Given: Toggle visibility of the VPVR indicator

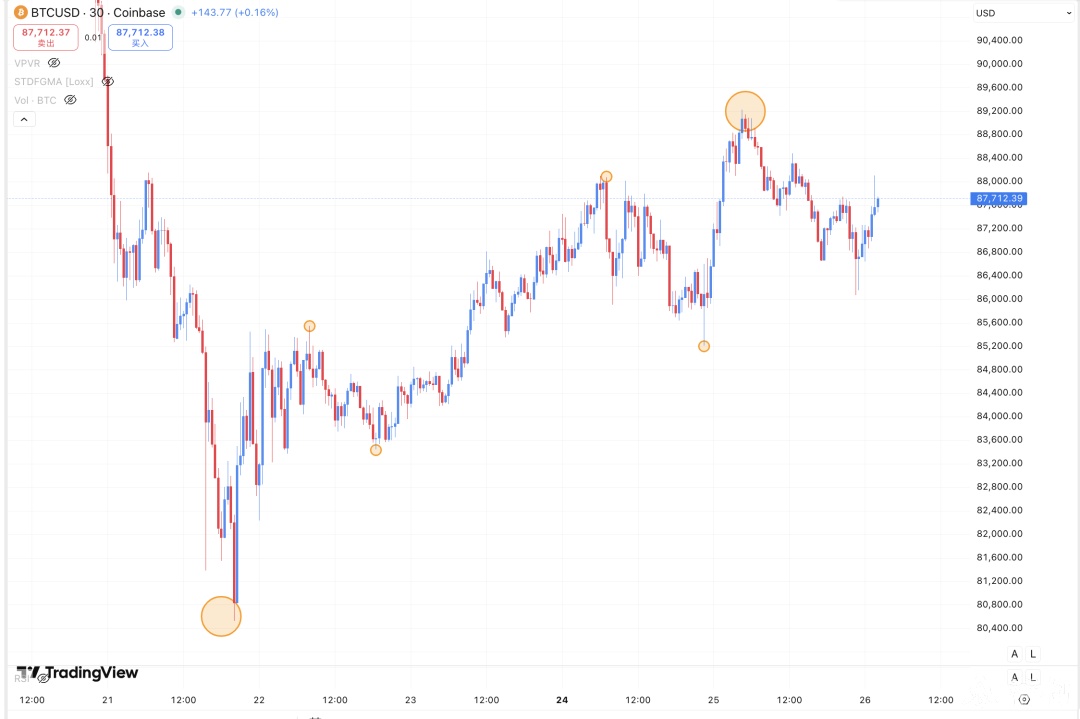Looking at the screenshot, I should coord(54,62).
